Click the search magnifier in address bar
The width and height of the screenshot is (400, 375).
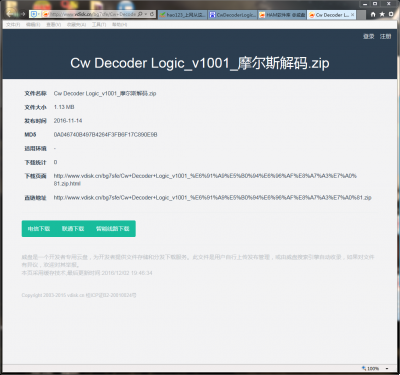pyautogui.click(x=140, y=14)
